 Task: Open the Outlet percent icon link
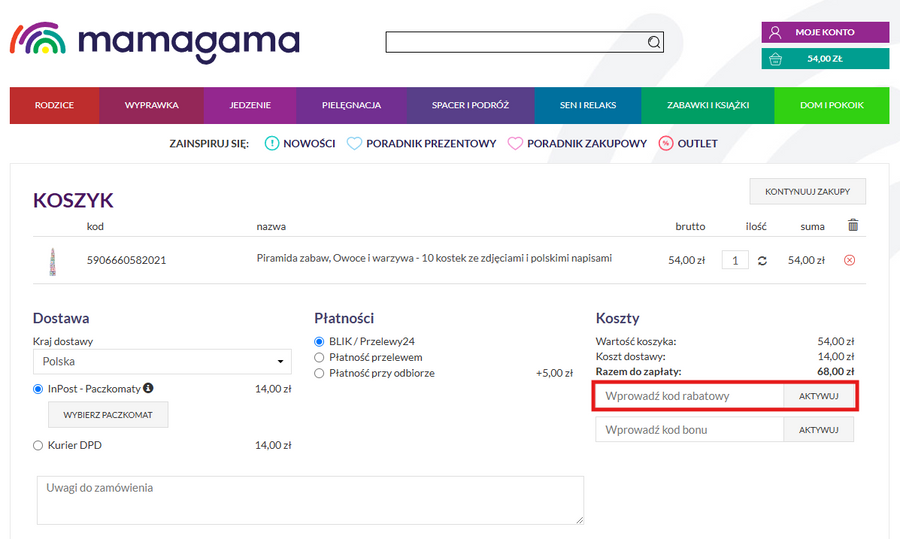tap(666, 144)
